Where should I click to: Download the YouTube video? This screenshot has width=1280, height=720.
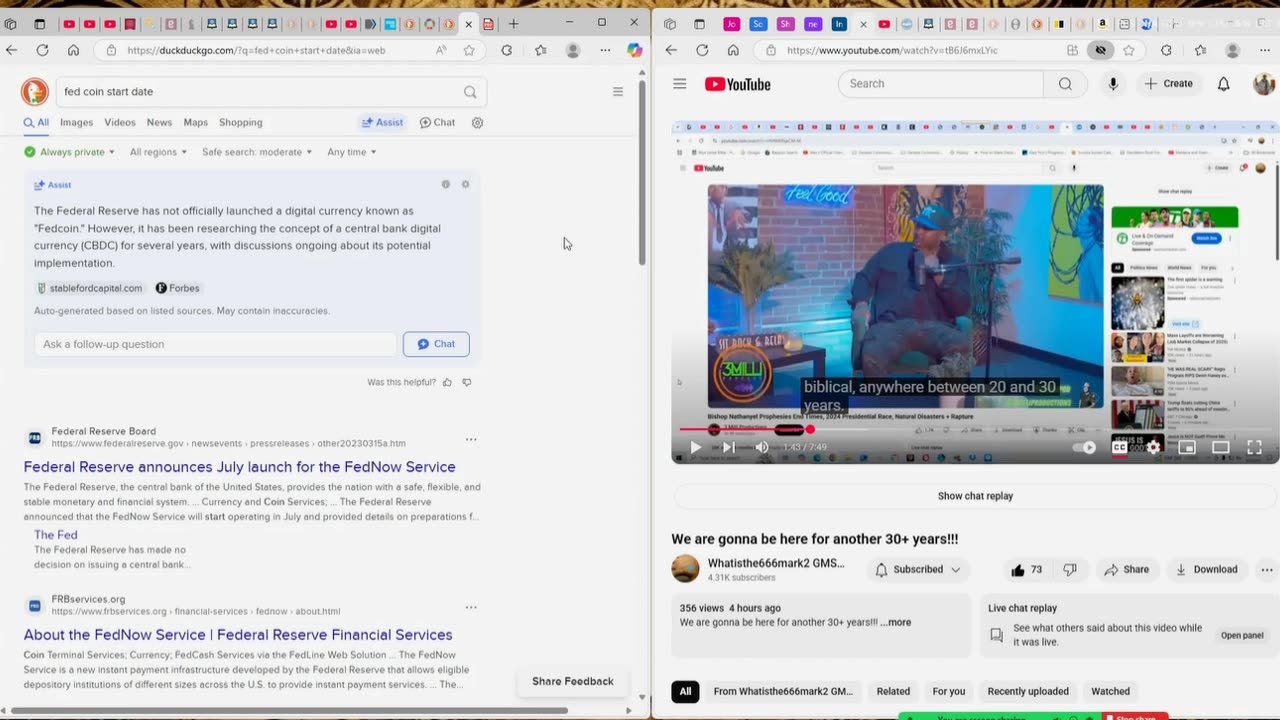[x=1206, y=569]
